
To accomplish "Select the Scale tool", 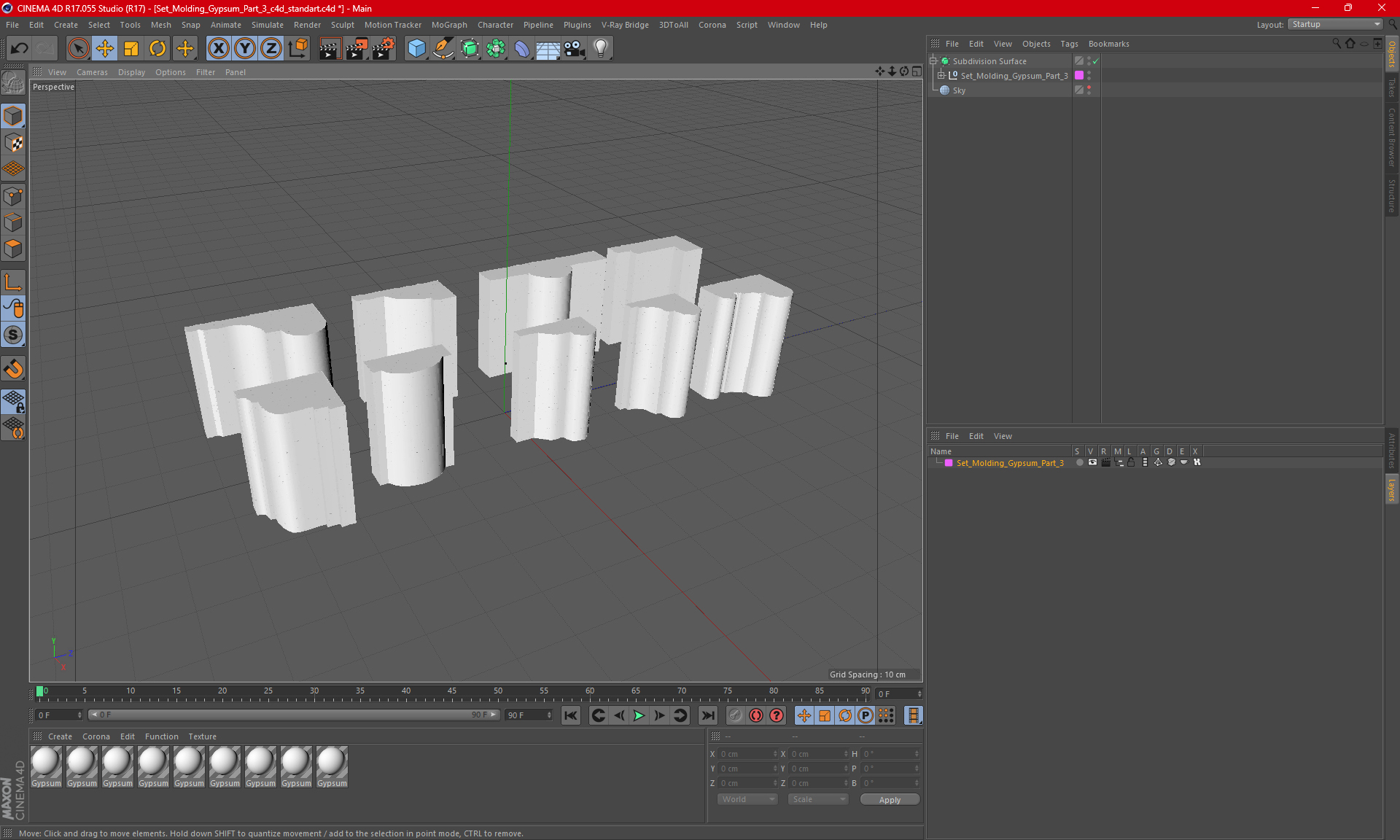I will pos(131,49).
